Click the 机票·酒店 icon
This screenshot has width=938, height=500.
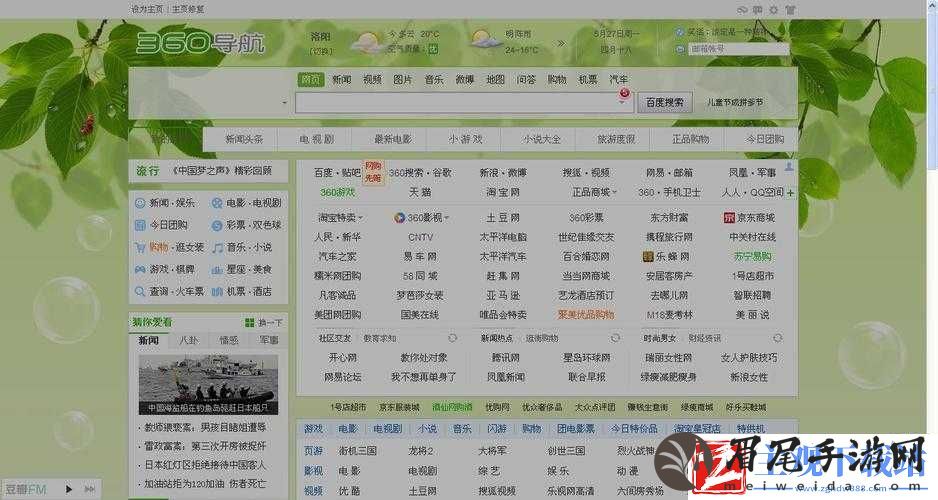pyautogui.click(x=217, y=292)
